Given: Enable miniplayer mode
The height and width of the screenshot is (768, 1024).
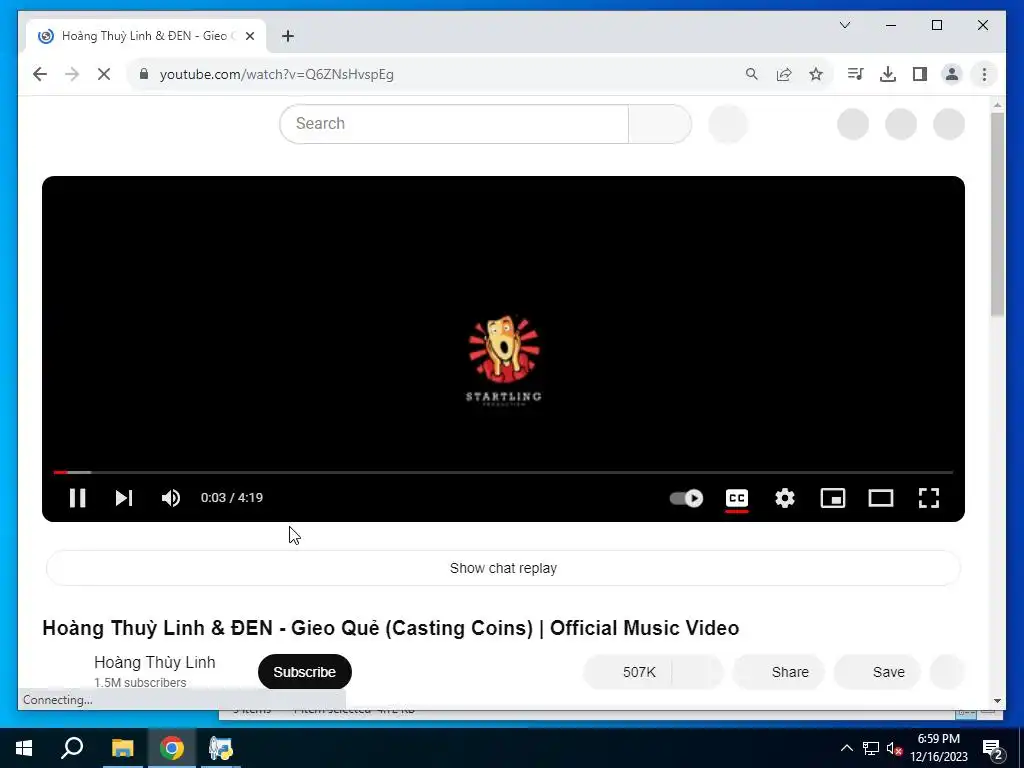Looking at the screenshot, I should click(833, 498).
